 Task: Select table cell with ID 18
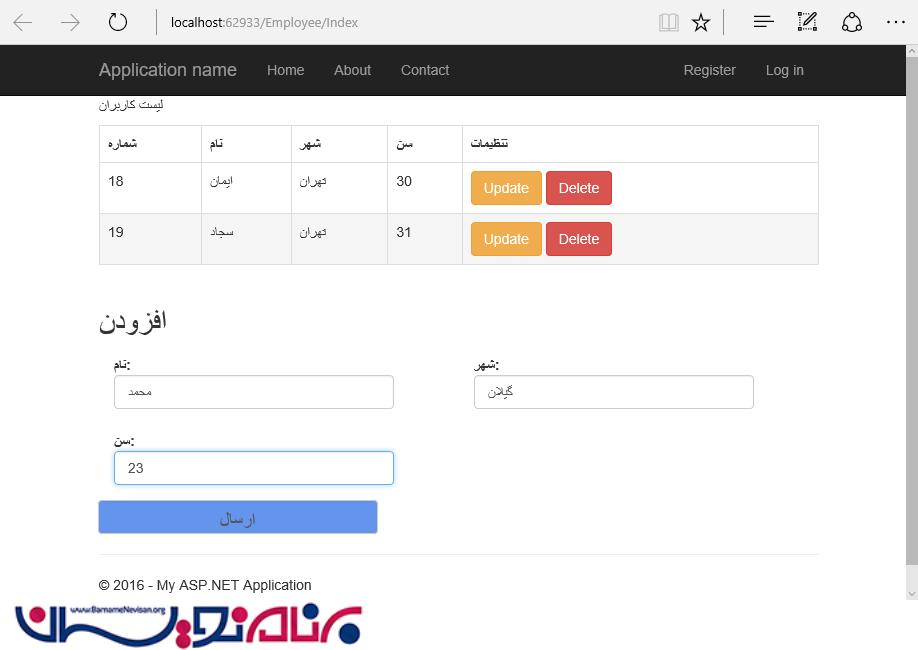pyautogui.click(x=150, y=188)
